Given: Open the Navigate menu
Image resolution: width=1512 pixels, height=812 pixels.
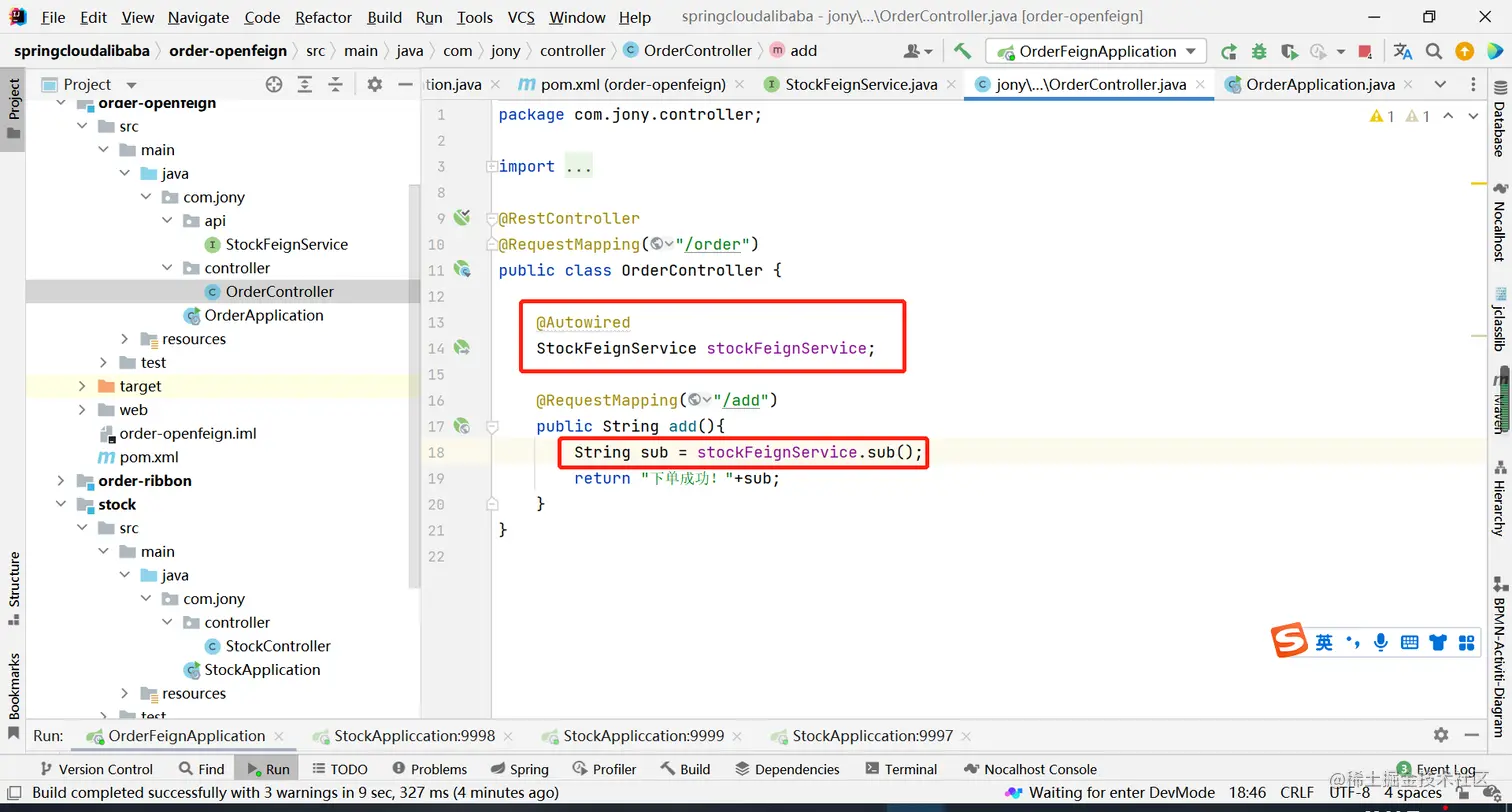Looking at the screenshot, I should [198, 17].
